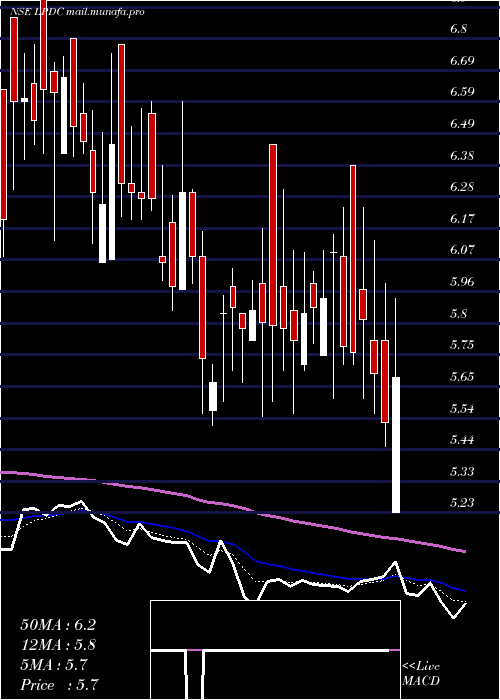
Task: Click the 50MA : 6.2 readout
Action: 58,624
